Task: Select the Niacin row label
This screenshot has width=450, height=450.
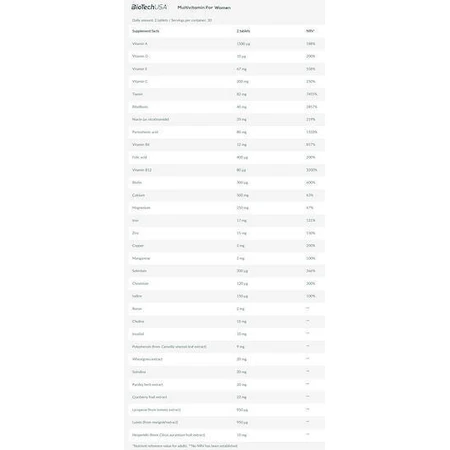Action: point(150,119)
